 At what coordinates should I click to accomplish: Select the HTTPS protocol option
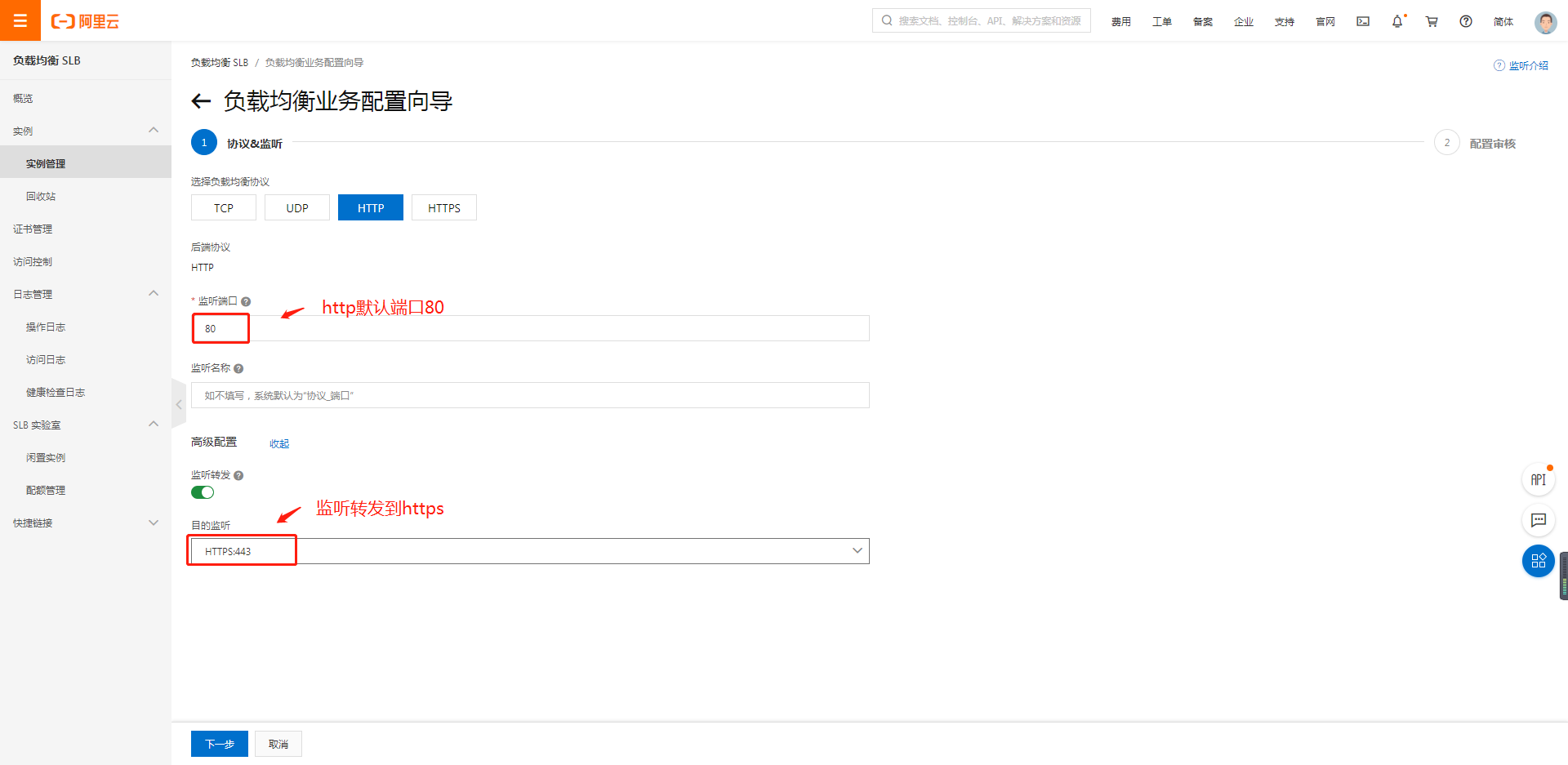pos(444,208)
